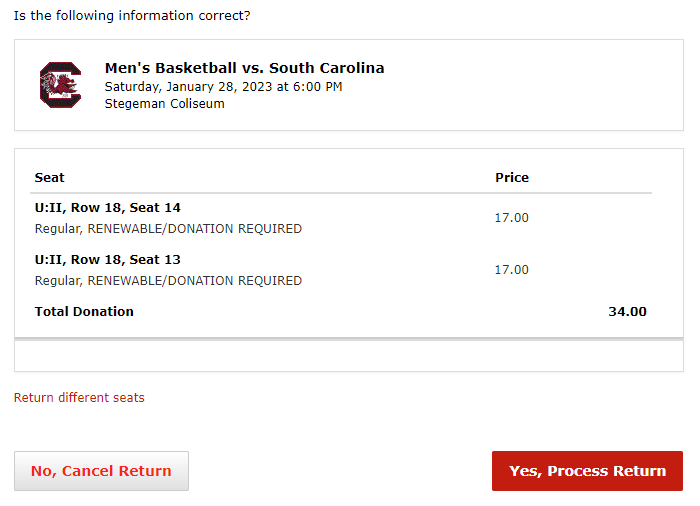700x506 pixels.
Task: Click the renewable/donation note under Seat 13
Action: click(x=168, y=281)
